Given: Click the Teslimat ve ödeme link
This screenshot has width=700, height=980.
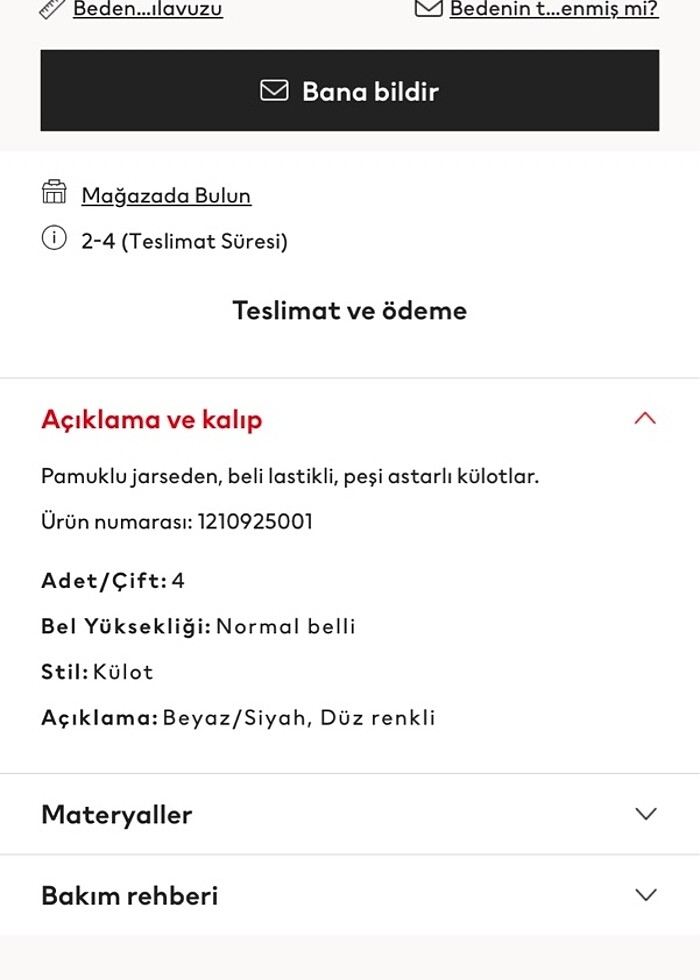Looking at the screenshot, I should tap(349, 311).
